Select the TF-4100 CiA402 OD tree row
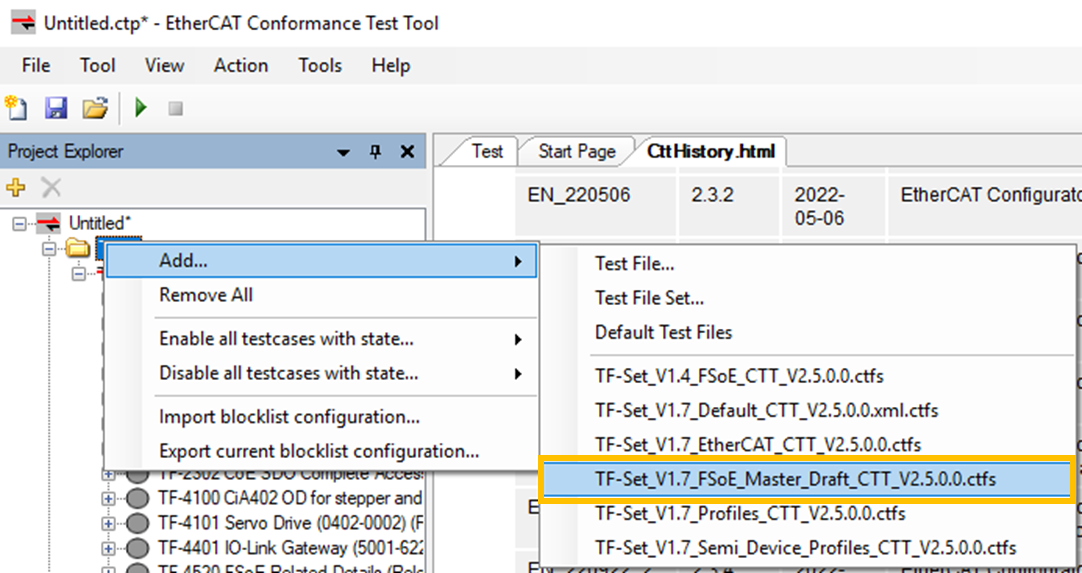Screen dimensions: 1082x573 click(x=290, y=498)
